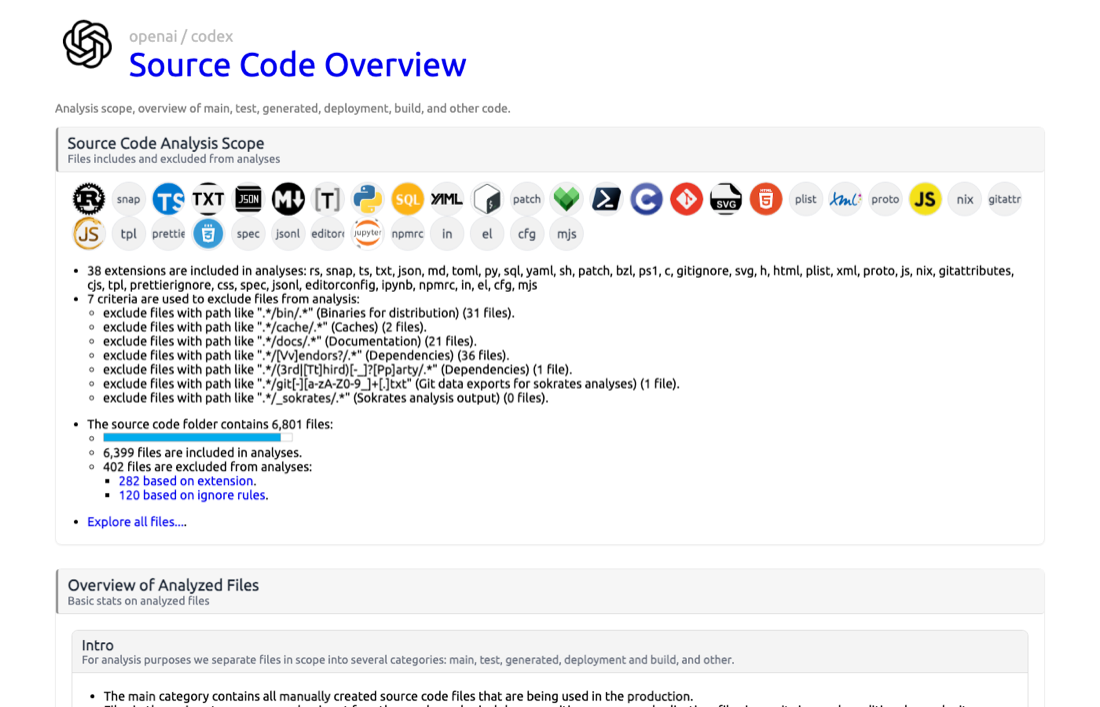Click the snap extension badge
The height and width of the screenshot is (707, 1100).
pos(128,199)
